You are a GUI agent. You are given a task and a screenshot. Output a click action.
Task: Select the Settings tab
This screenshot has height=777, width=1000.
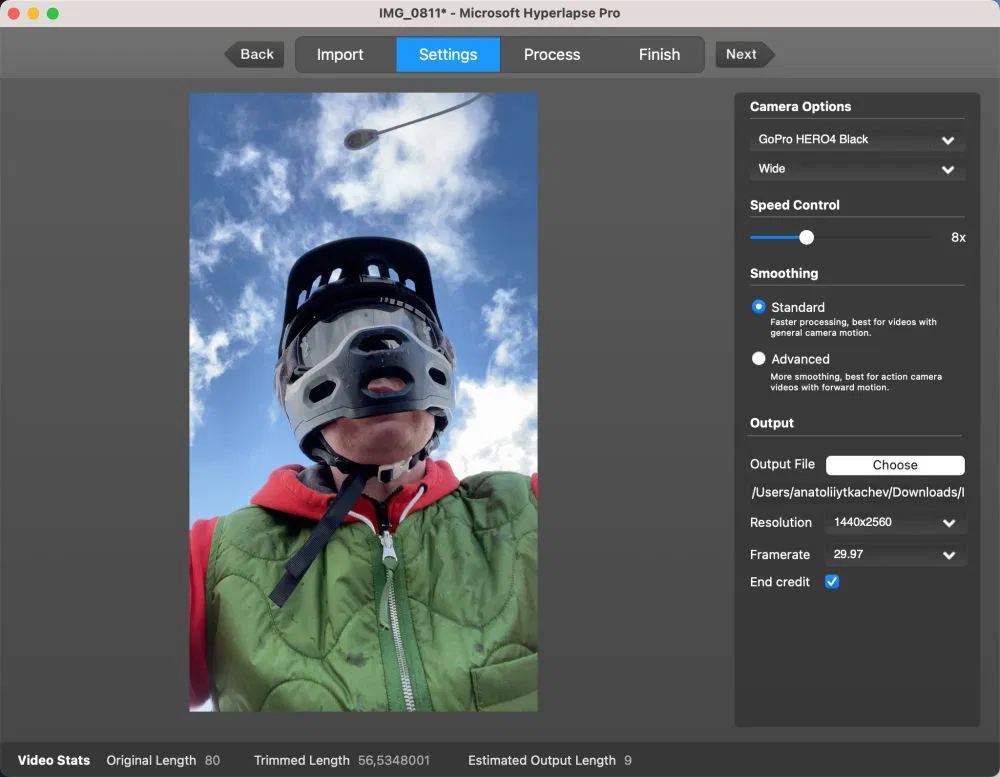point(447,54)
